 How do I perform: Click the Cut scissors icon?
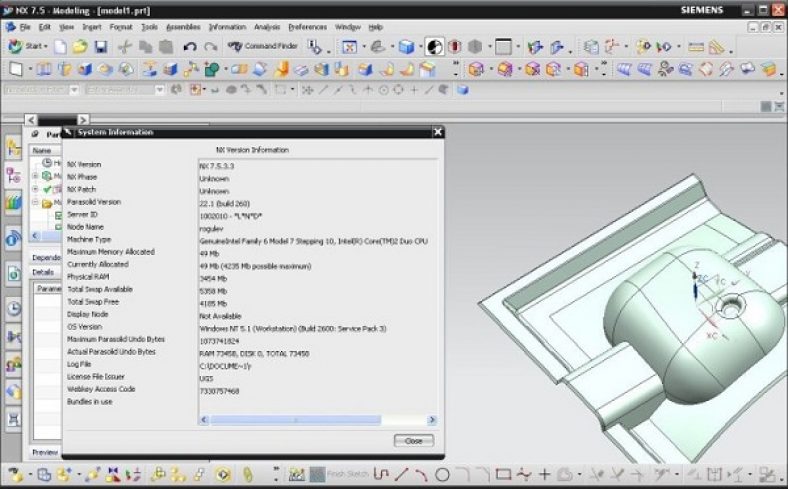[x=124, y=47]
